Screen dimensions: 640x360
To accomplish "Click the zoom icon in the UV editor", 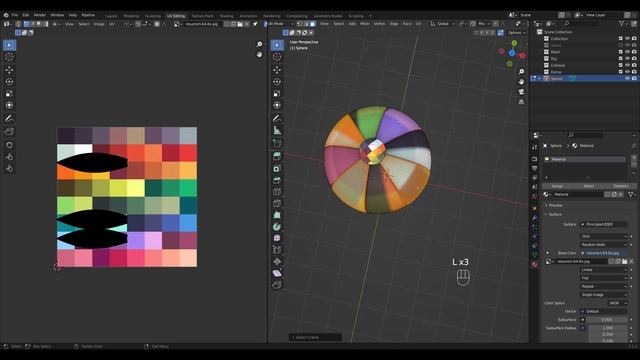I will (x=259, y=44).
